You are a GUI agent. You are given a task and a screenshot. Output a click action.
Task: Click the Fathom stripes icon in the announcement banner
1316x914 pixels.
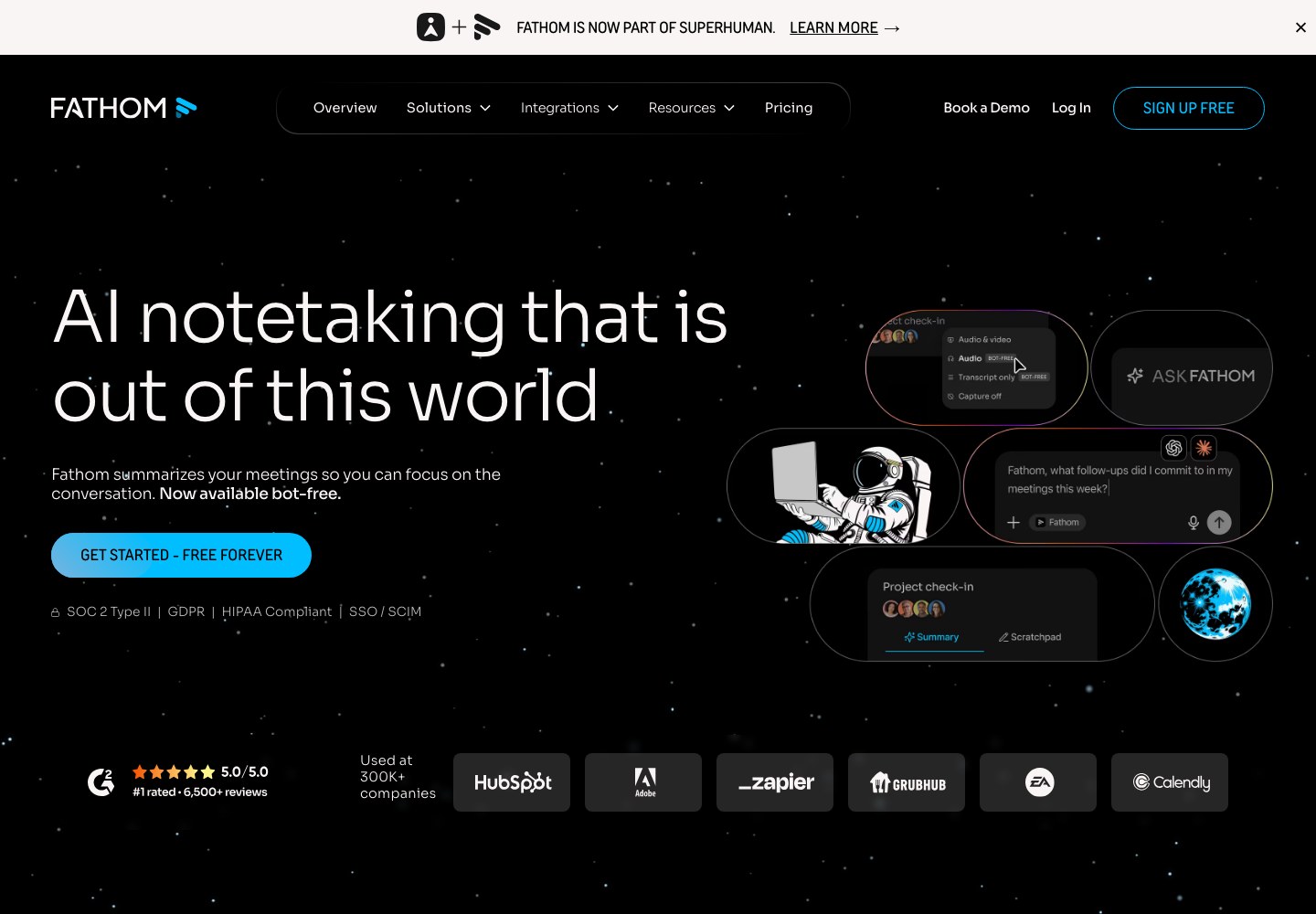[487, 27]
